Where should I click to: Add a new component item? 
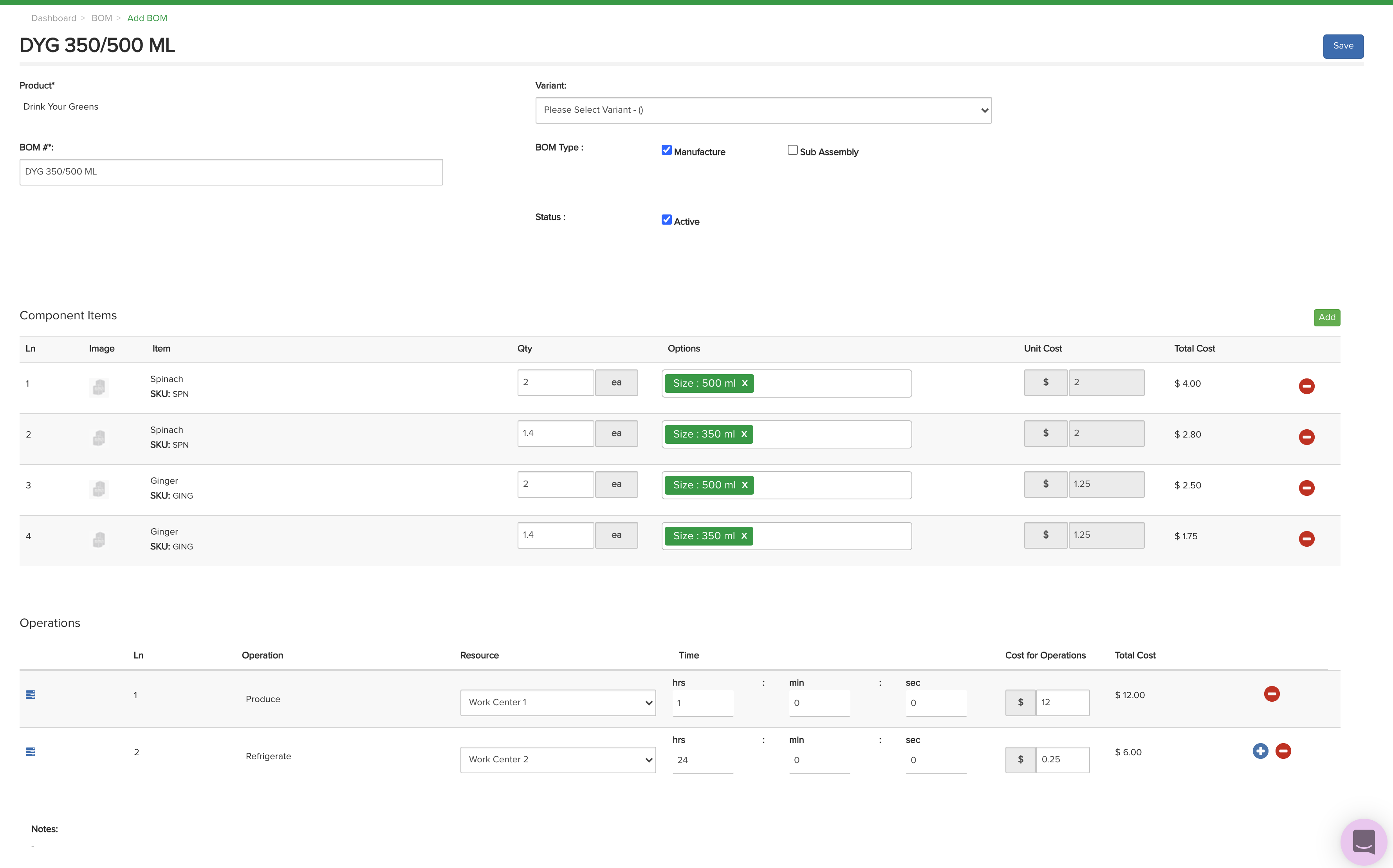point(1326,317)
